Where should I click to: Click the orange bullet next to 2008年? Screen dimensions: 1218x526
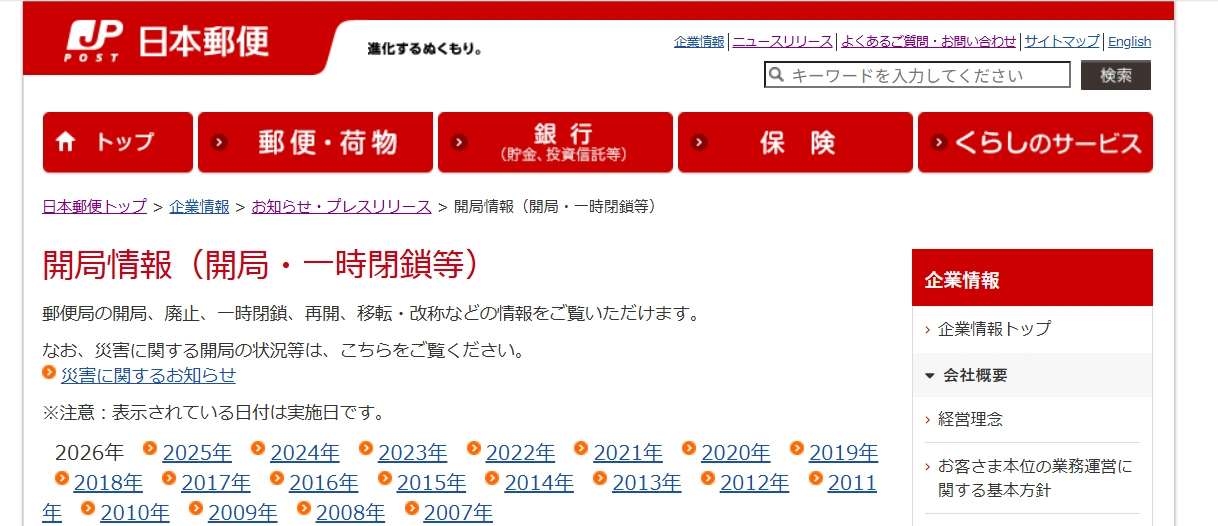pyautogui.click(x=304, y=508)
